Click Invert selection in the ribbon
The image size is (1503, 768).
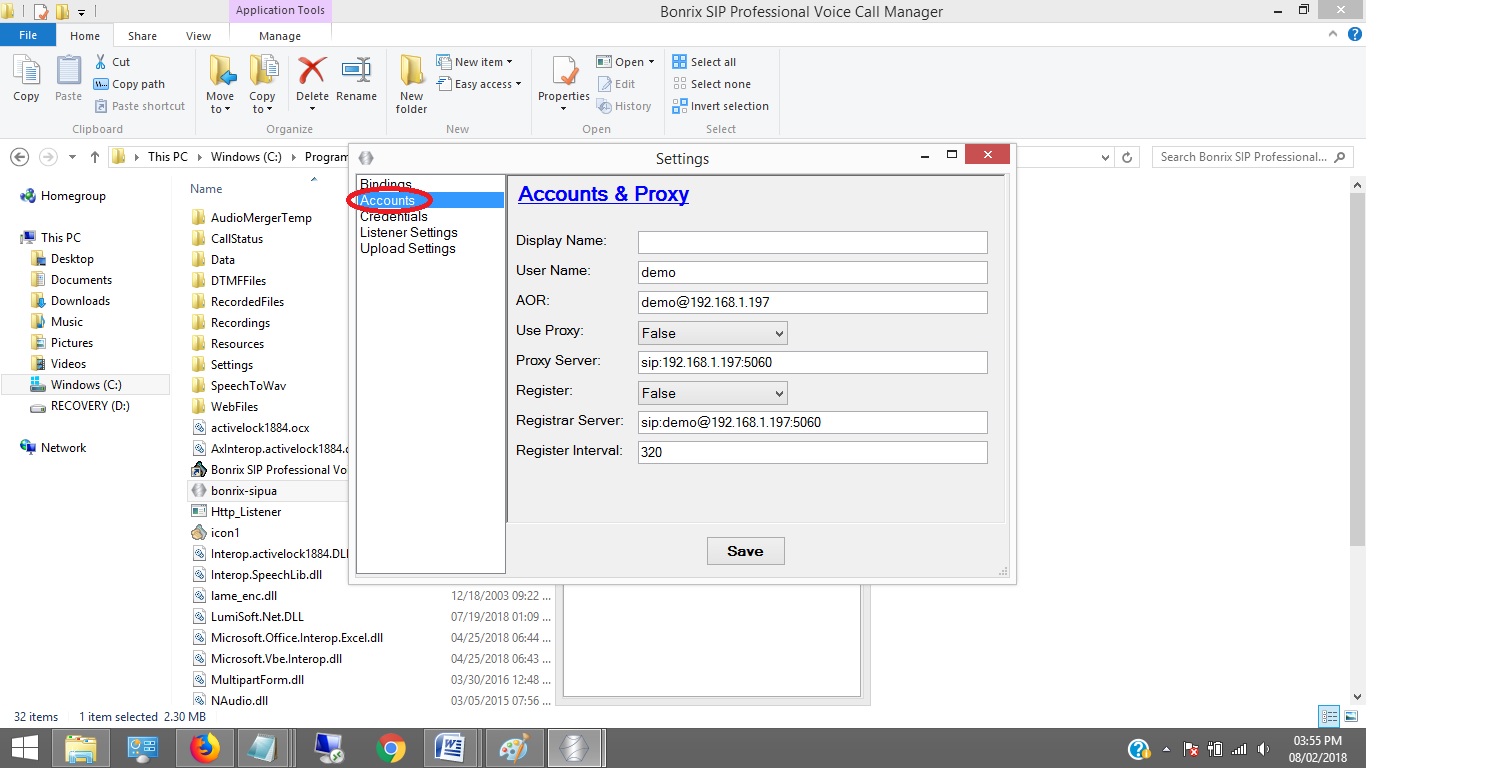[721, 106]
